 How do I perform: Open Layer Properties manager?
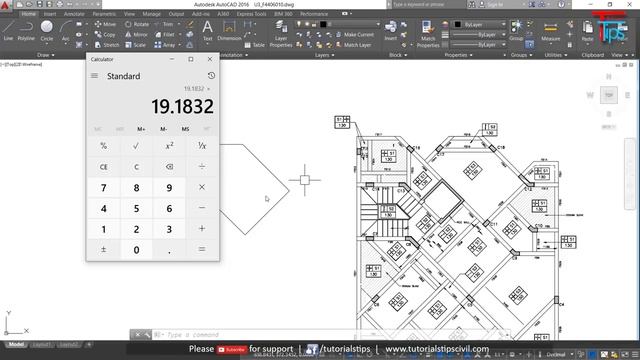(x=281, y=33)
